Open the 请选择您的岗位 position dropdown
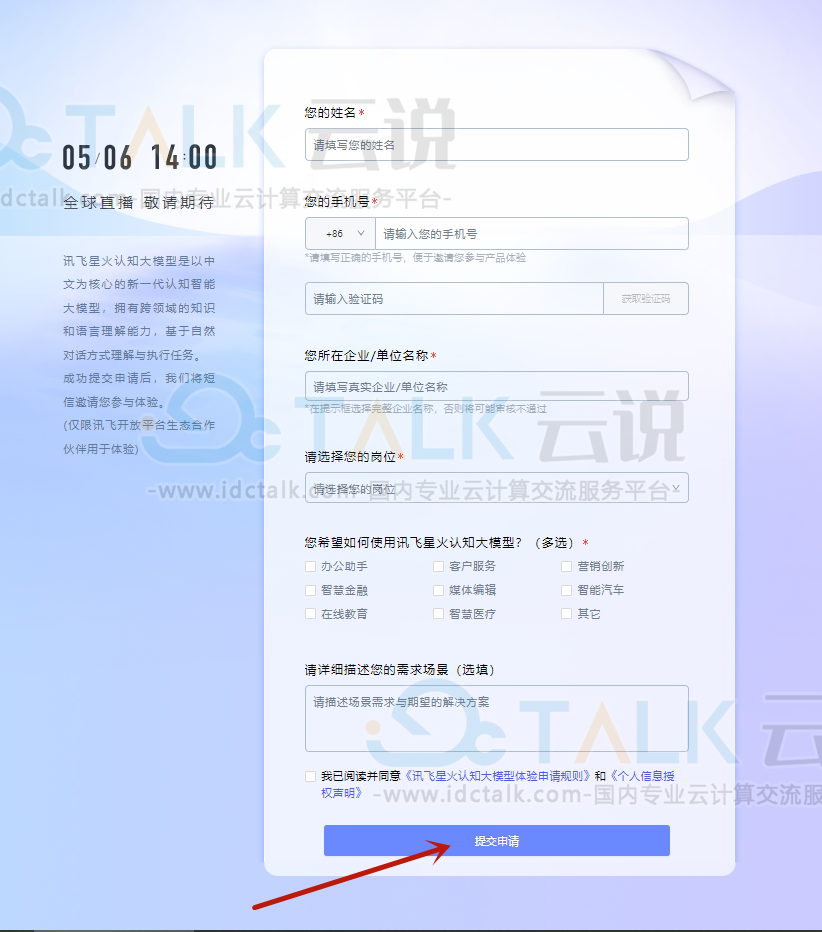 click(x=496, y=488)
